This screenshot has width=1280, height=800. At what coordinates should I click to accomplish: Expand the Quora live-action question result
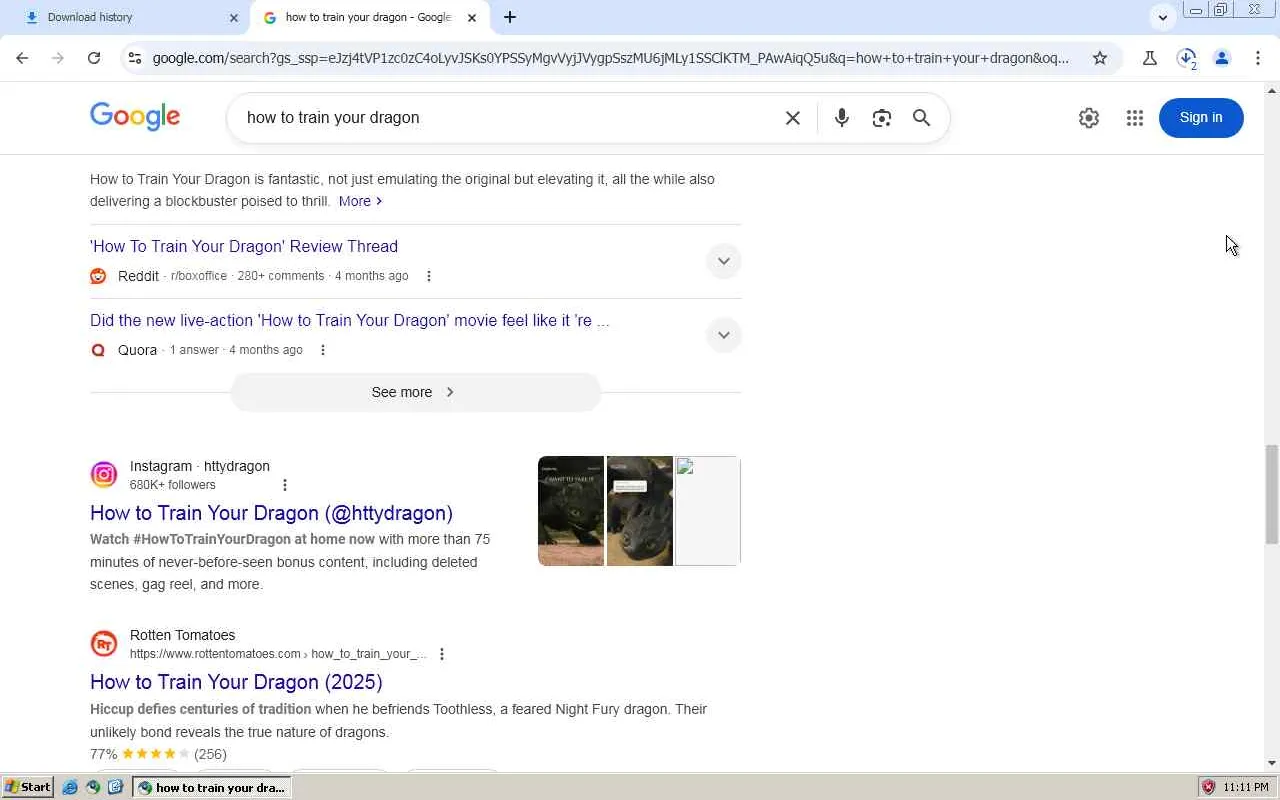[x=724, y=335]
